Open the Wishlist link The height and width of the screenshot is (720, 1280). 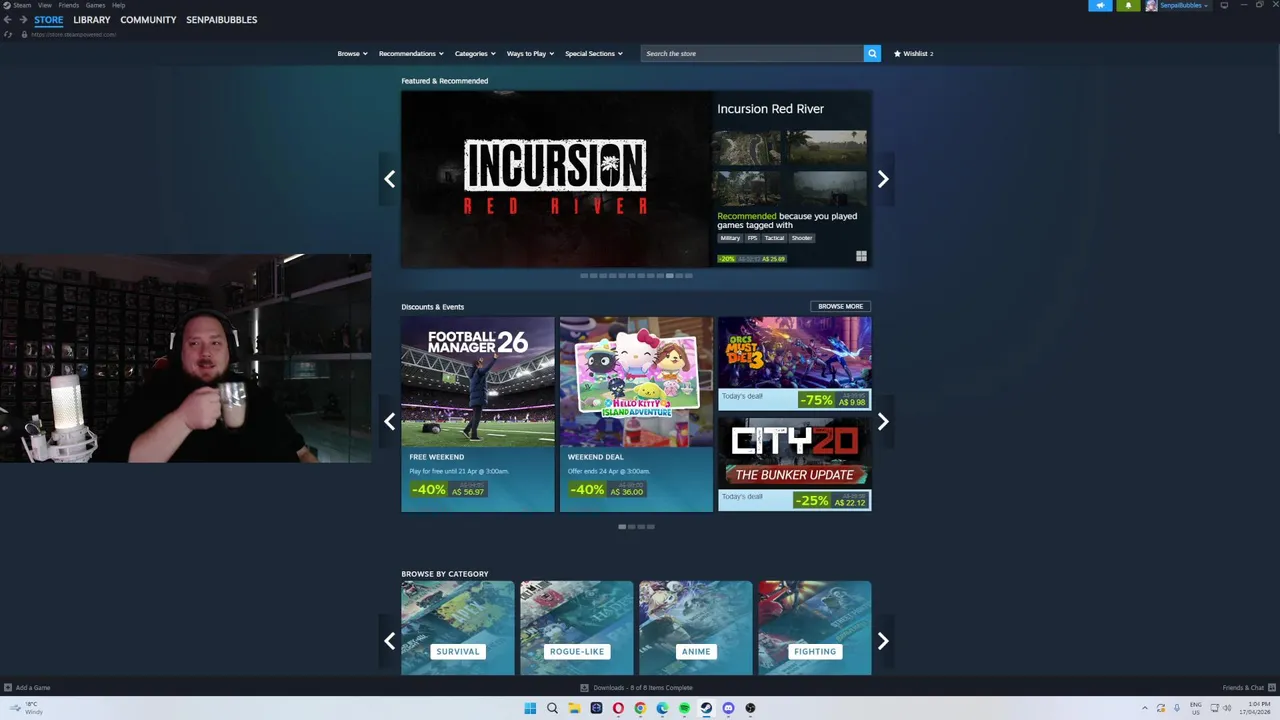913,53
